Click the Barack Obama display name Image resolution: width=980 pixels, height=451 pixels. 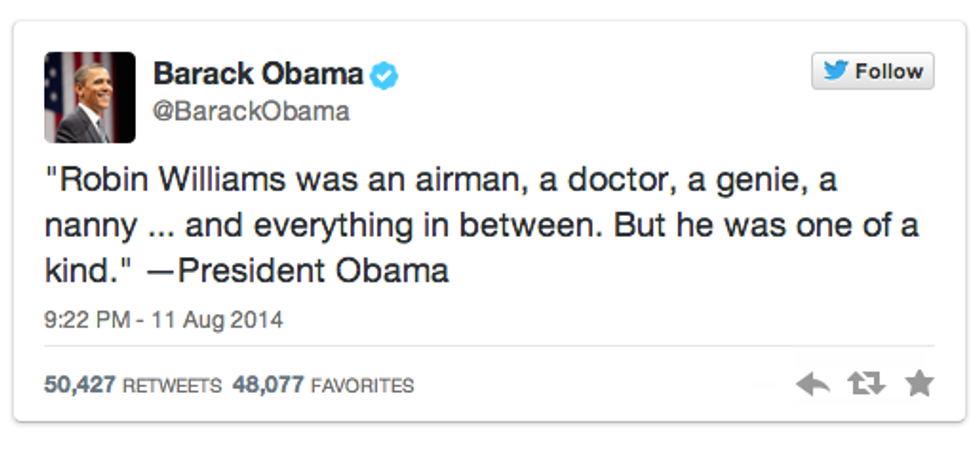tap(257, 73)
